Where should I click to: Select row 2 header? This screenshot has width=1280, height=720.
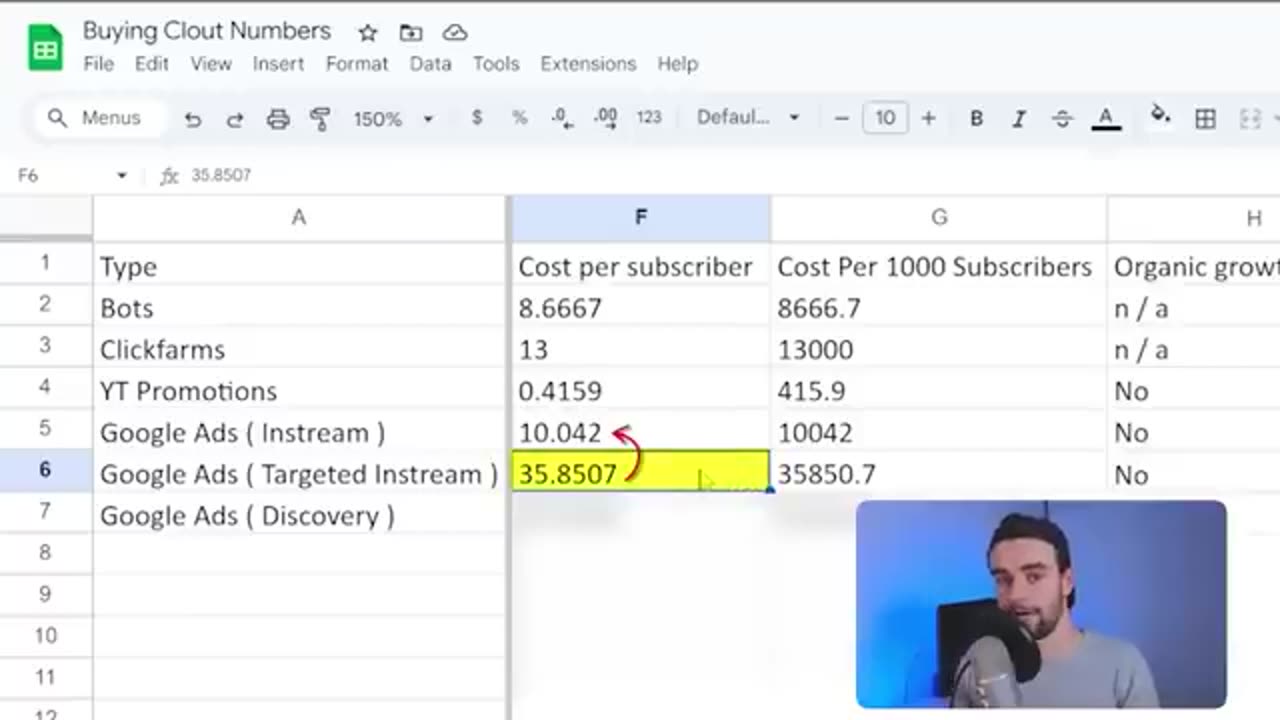coord(45,305)
